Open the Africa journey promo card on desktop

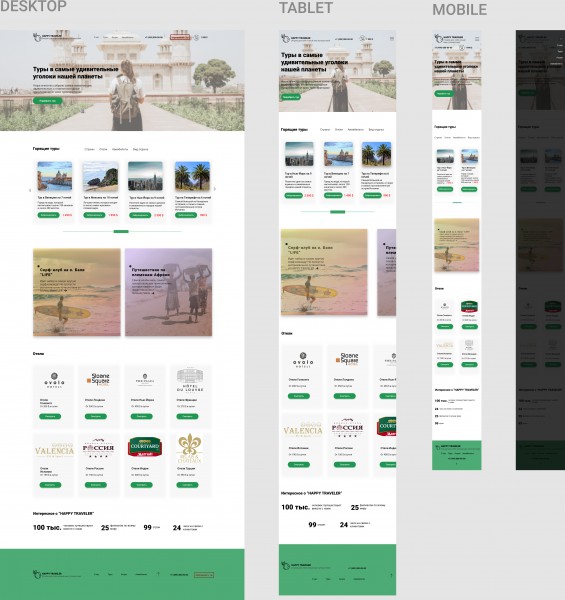tap(168, 292)
